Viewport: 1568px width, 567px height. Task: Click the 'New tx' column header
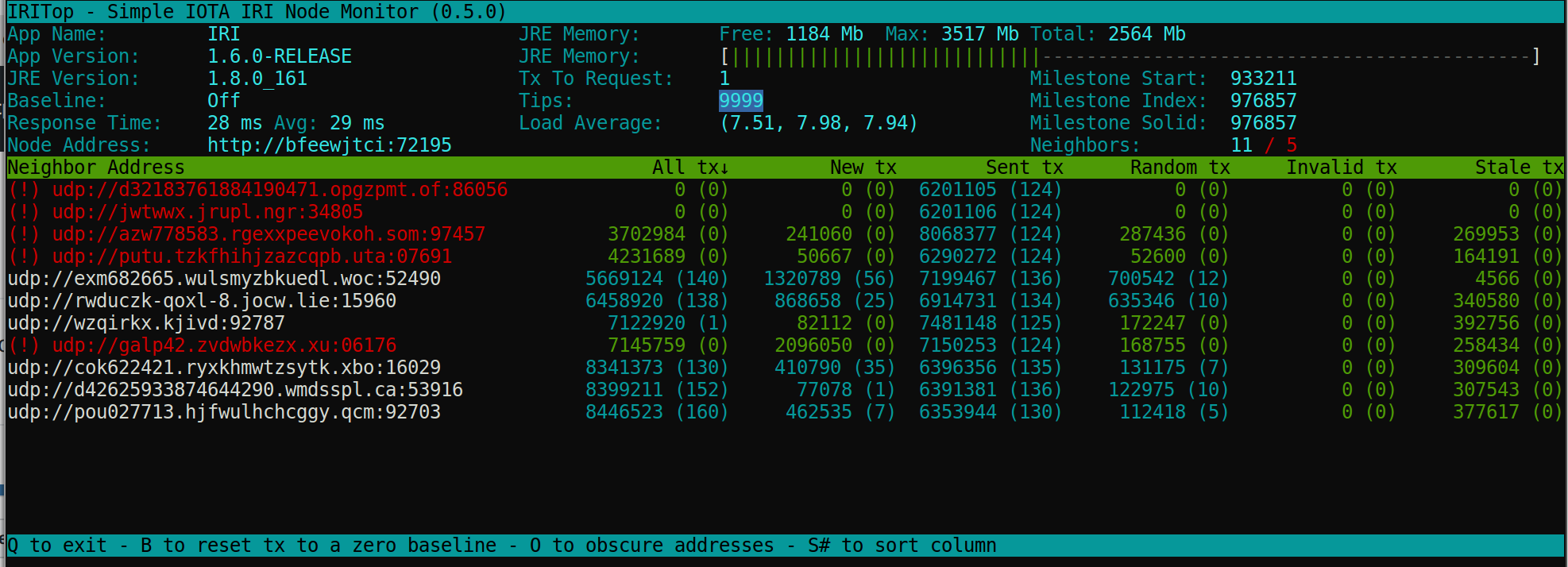(863, 168)
